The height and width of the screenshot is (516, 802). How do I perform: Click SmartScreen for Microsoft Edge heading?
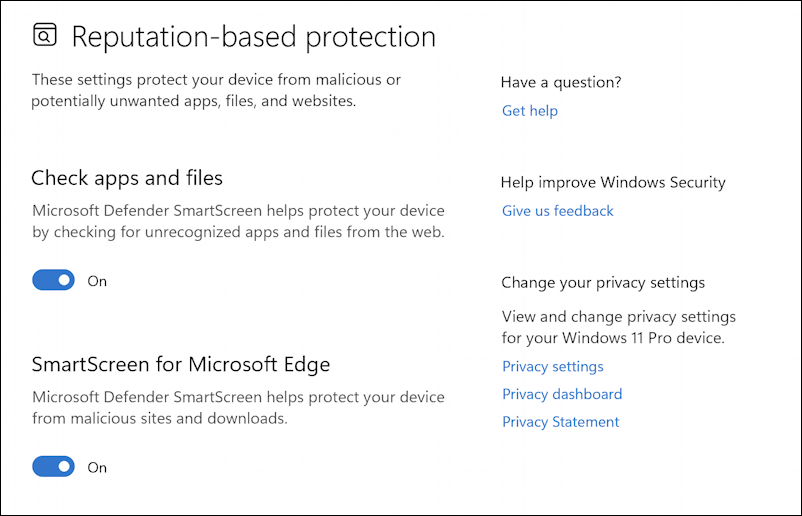pyautogui.click(x=181, y=364)
